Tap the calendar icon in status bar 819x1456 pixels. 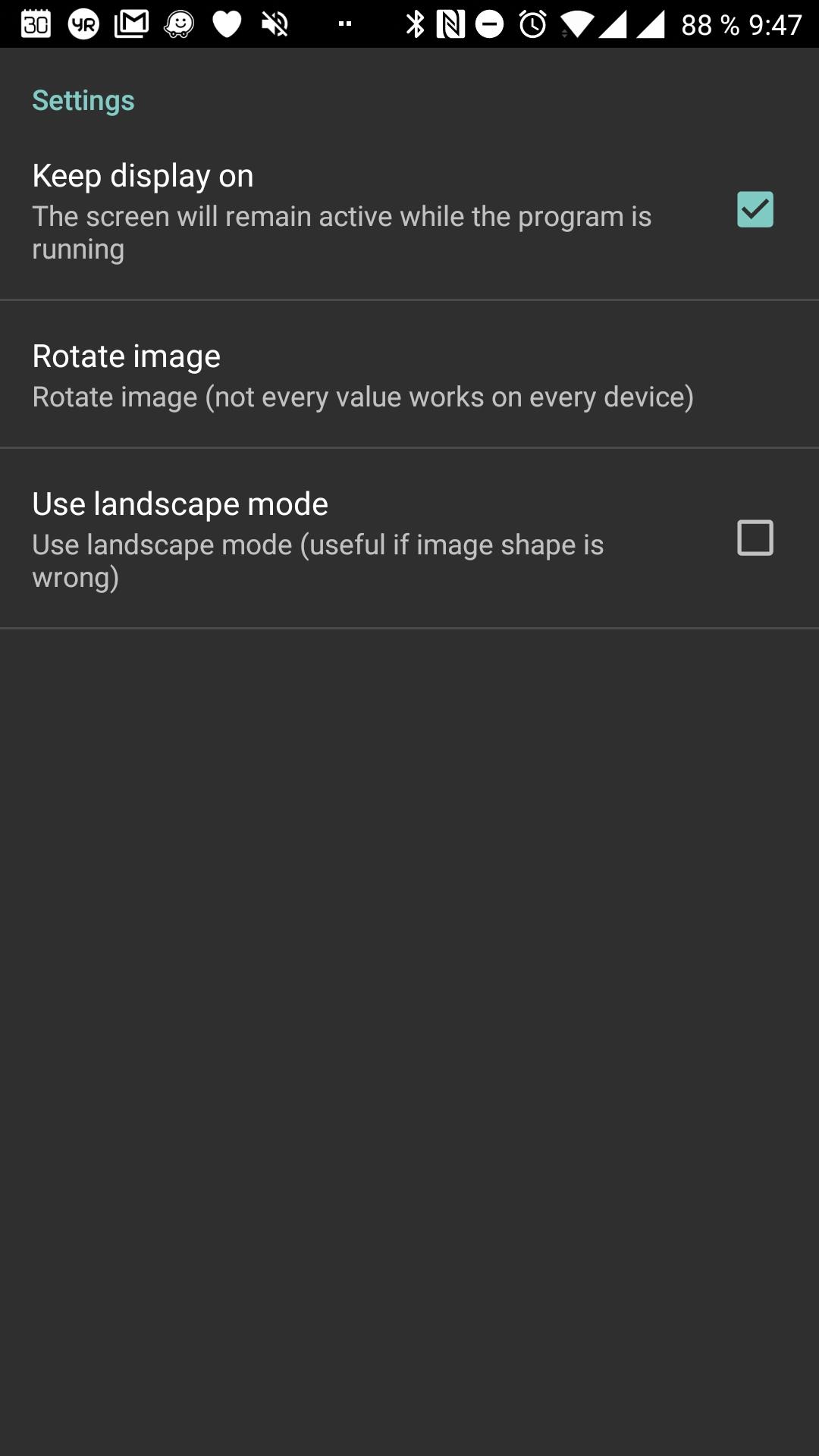[36, 24]
